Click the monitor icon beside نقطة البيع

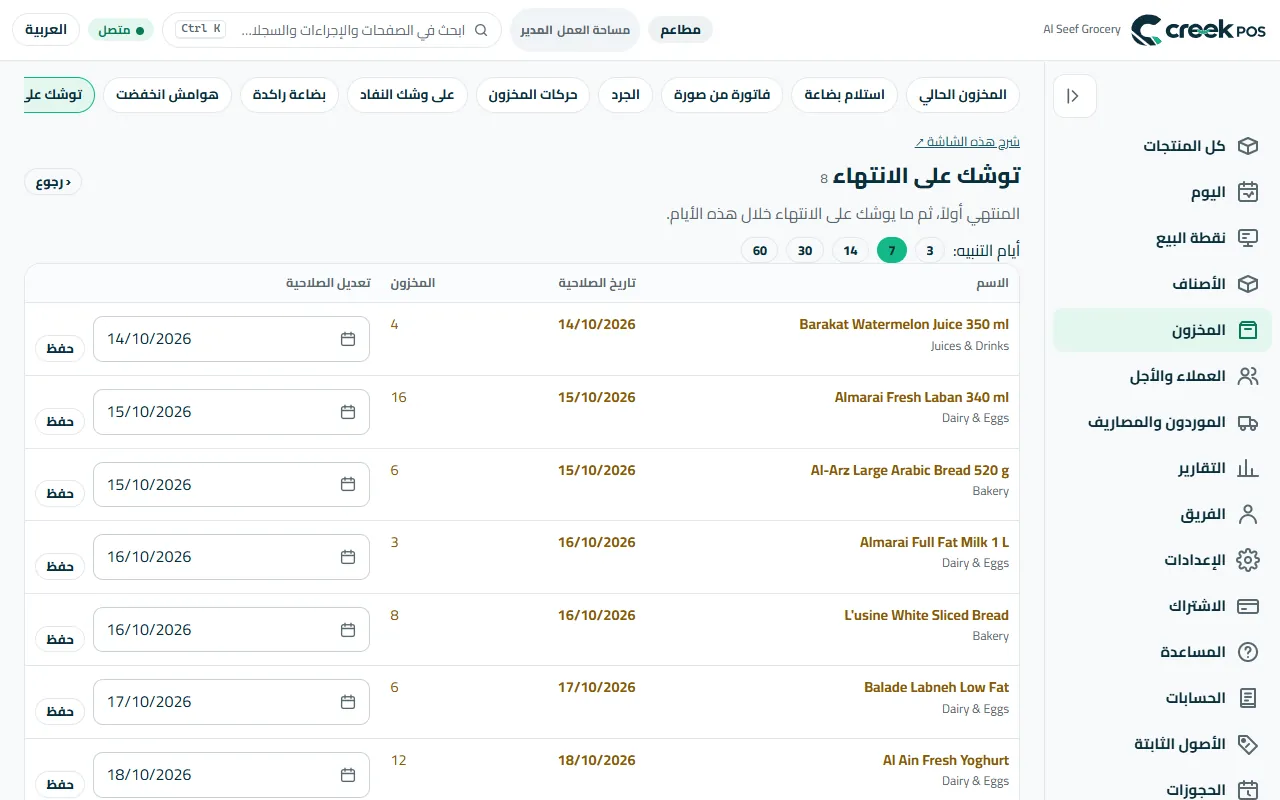click(x=1247, y=238)
